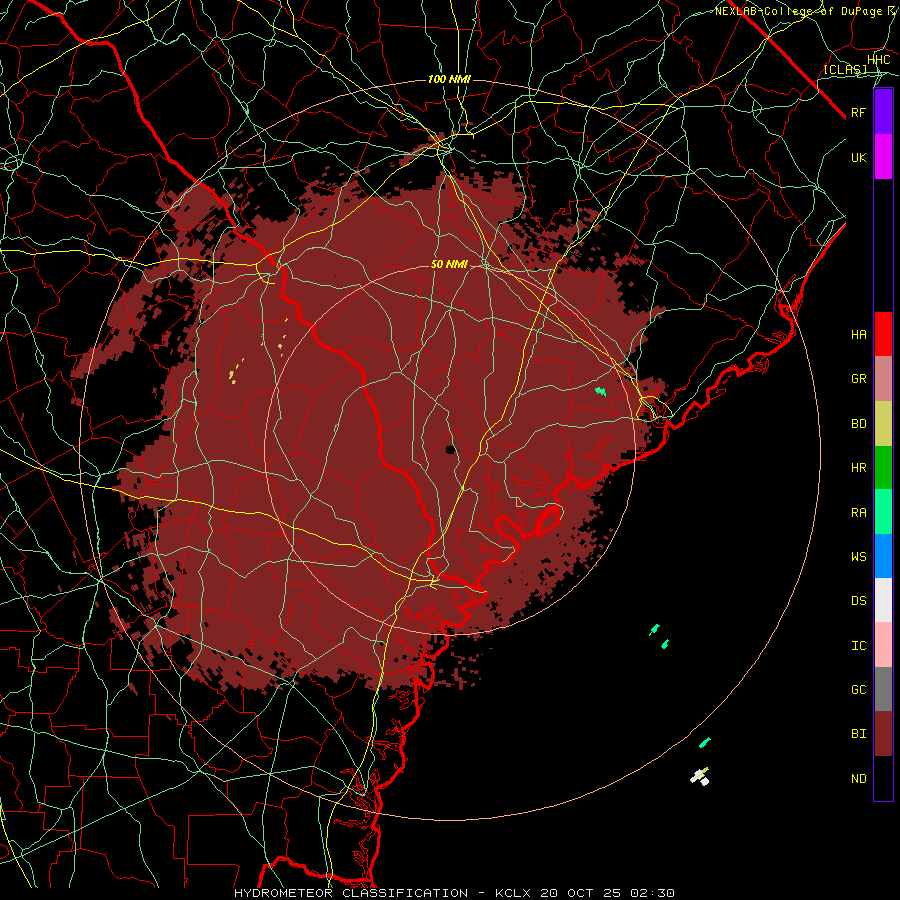Screen dimensions: 900x900
Task: Click the "BD" legend label
Action: 858,424
